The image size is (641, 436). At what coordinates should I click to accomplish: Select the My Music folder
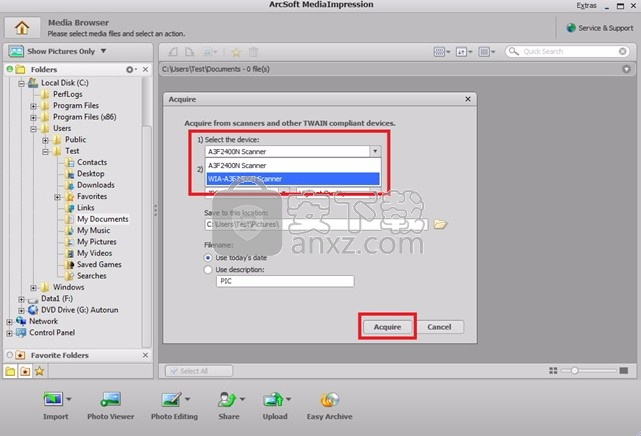tap(94, 230)
